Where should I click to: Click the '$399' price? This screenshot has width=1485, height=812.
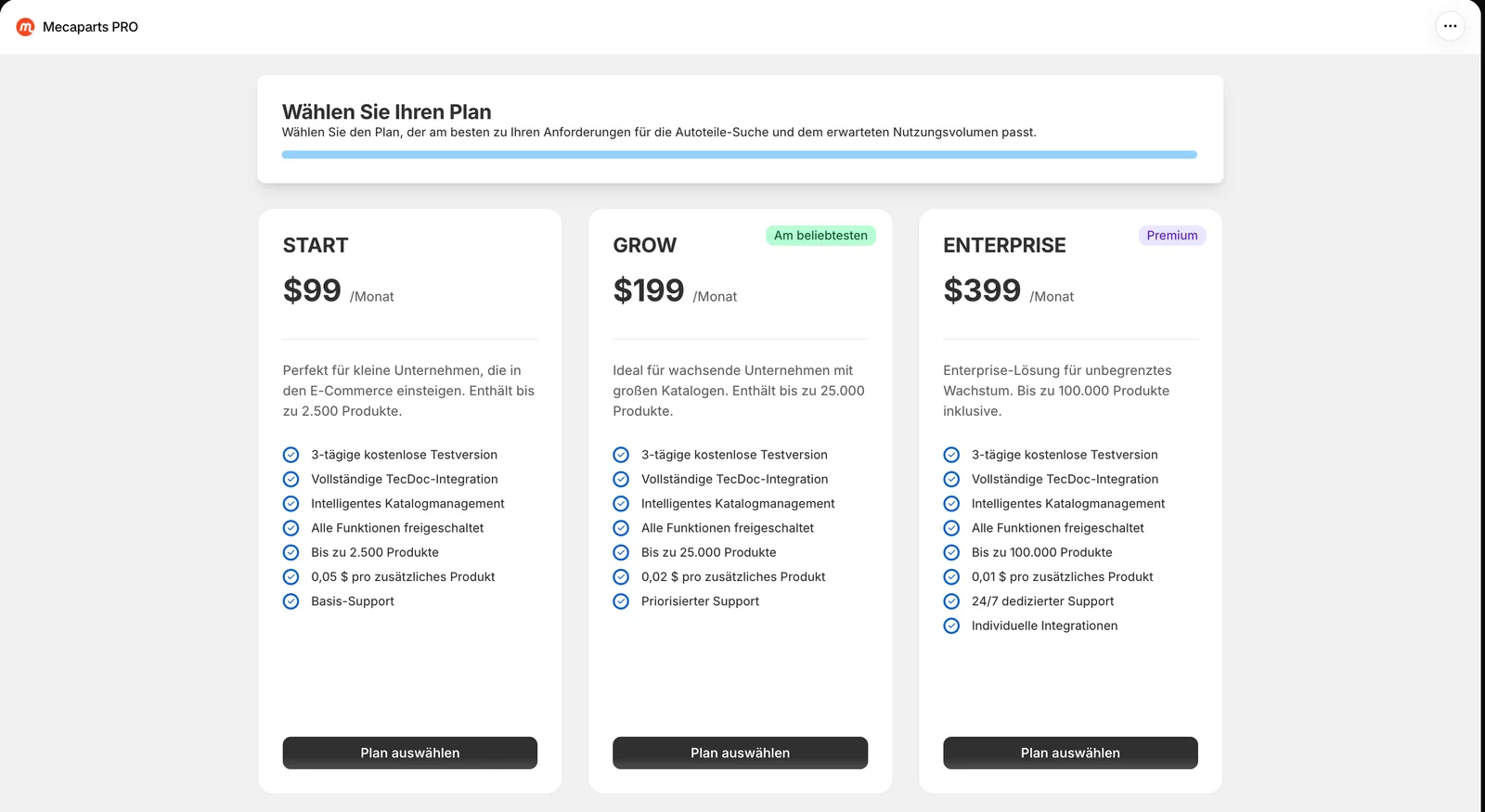[x=982, y=290]
